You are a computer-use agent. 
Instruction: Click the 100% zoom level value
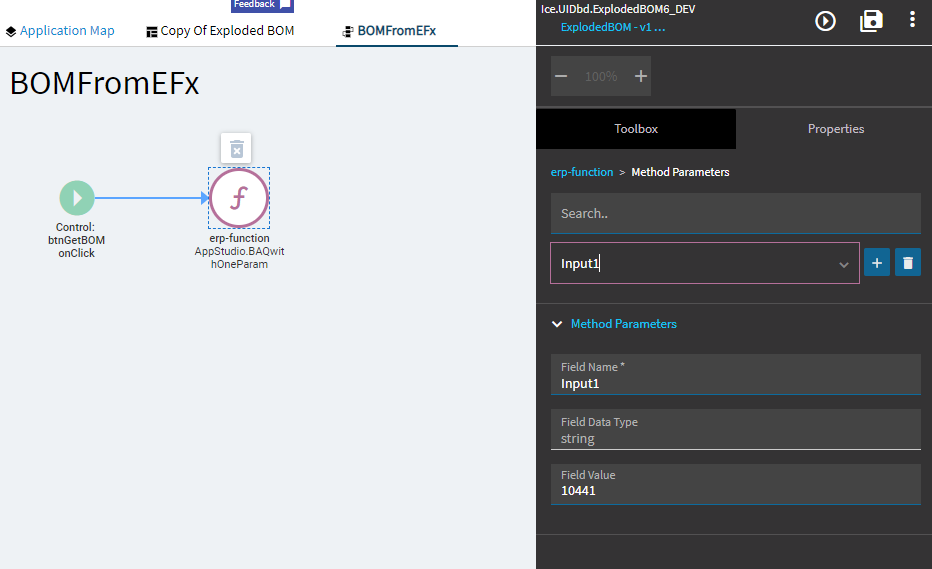tap(600, 76)
